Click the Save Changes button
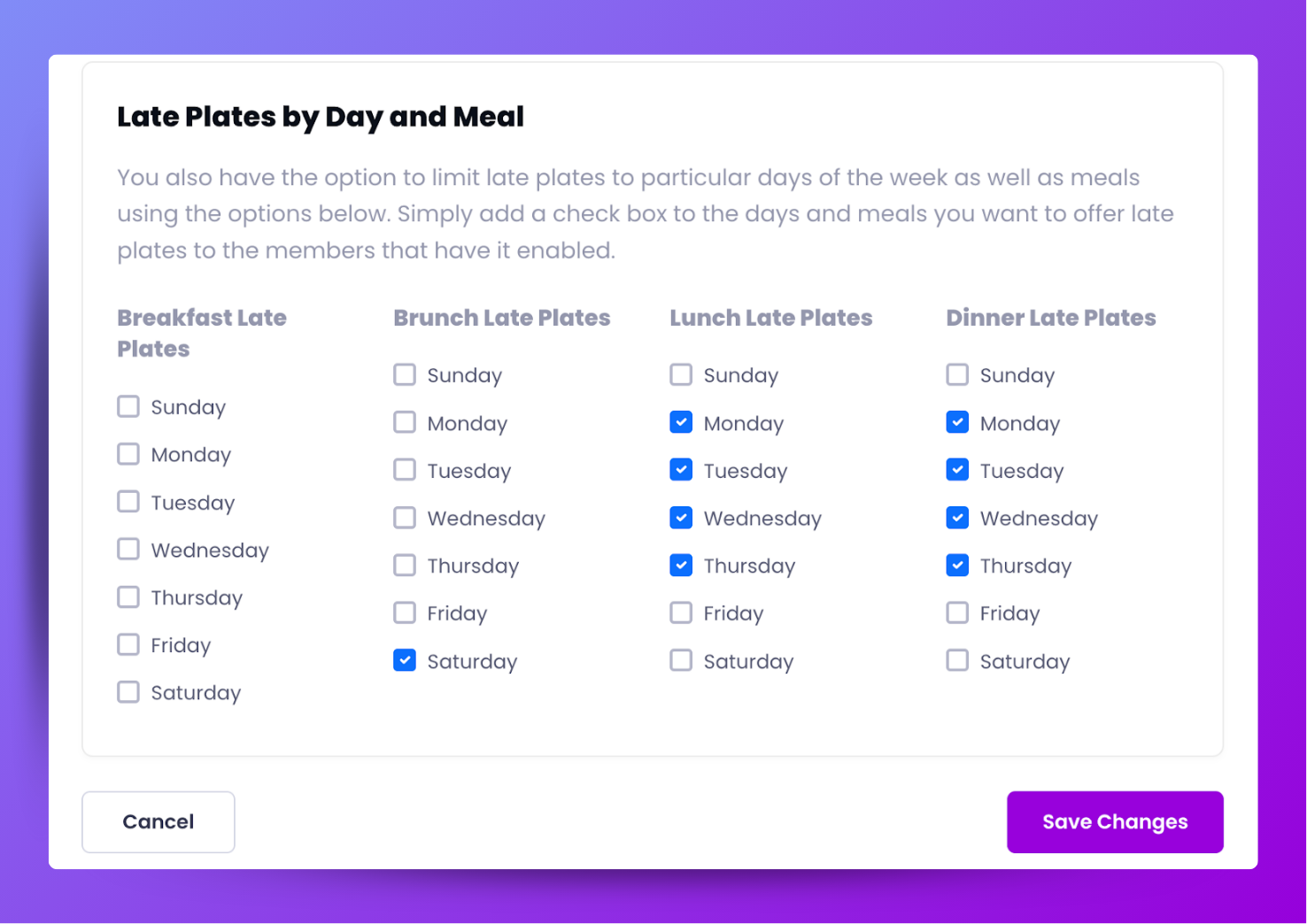The height and width of the screenshot is (924, 1307). [x=1114, y=821]
